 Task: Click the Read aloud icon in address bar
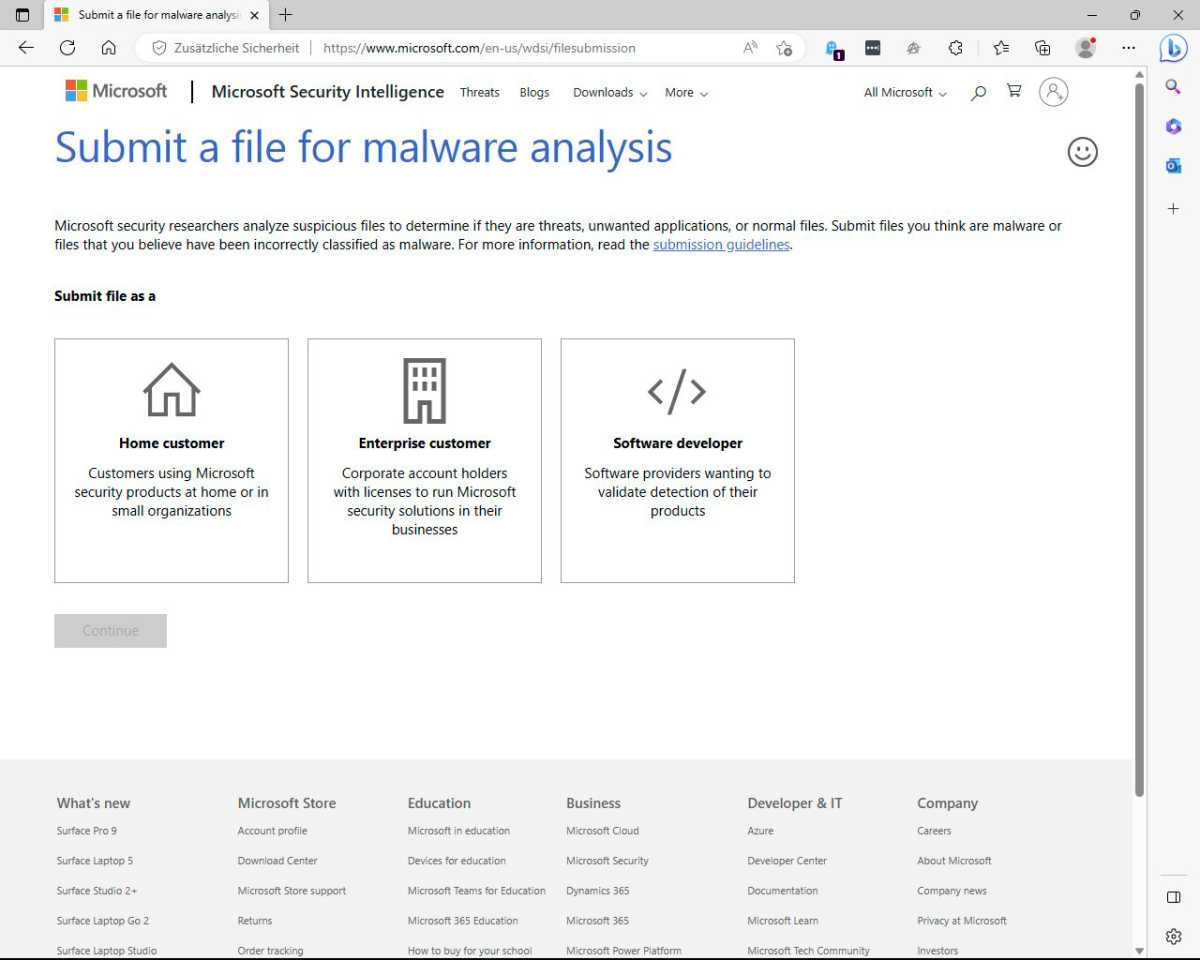point(750,48)
